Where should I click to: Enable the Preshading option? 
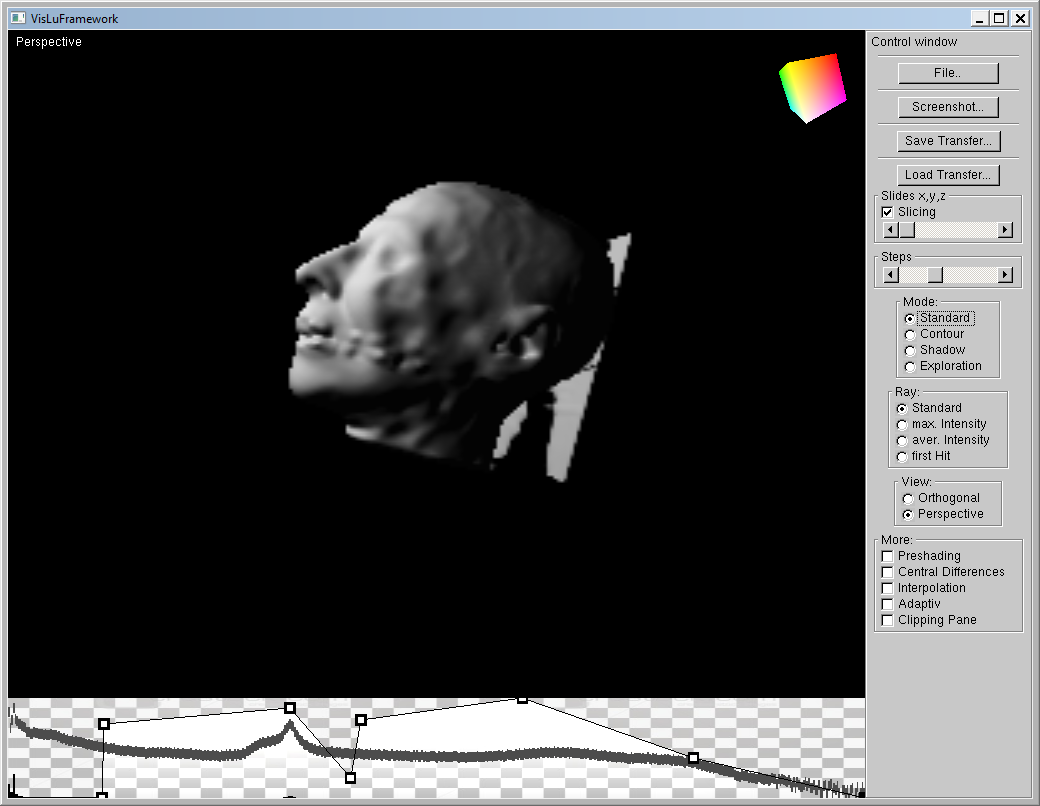click(887, 556)
